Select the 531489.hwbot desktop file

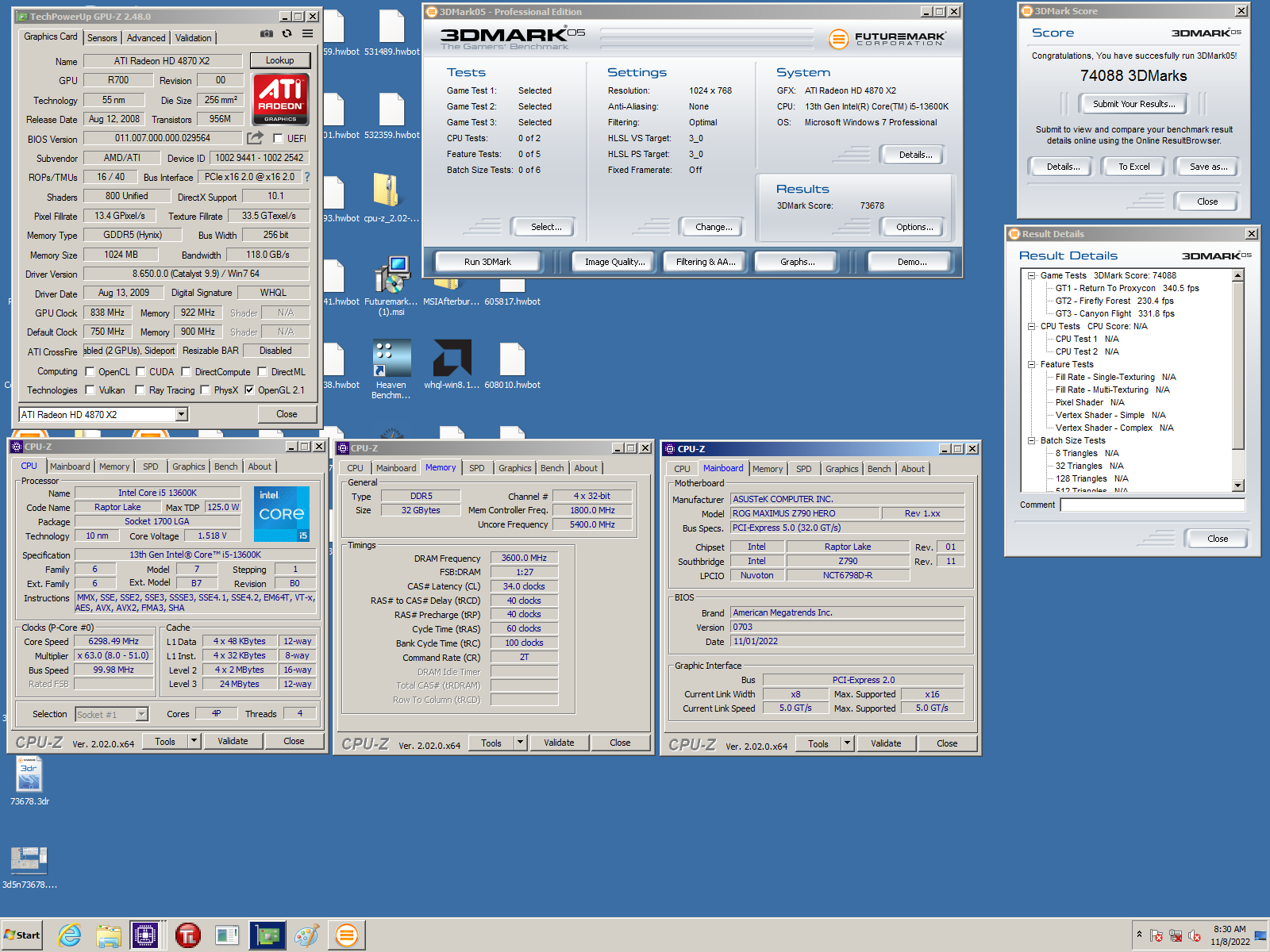coord(392,33)
